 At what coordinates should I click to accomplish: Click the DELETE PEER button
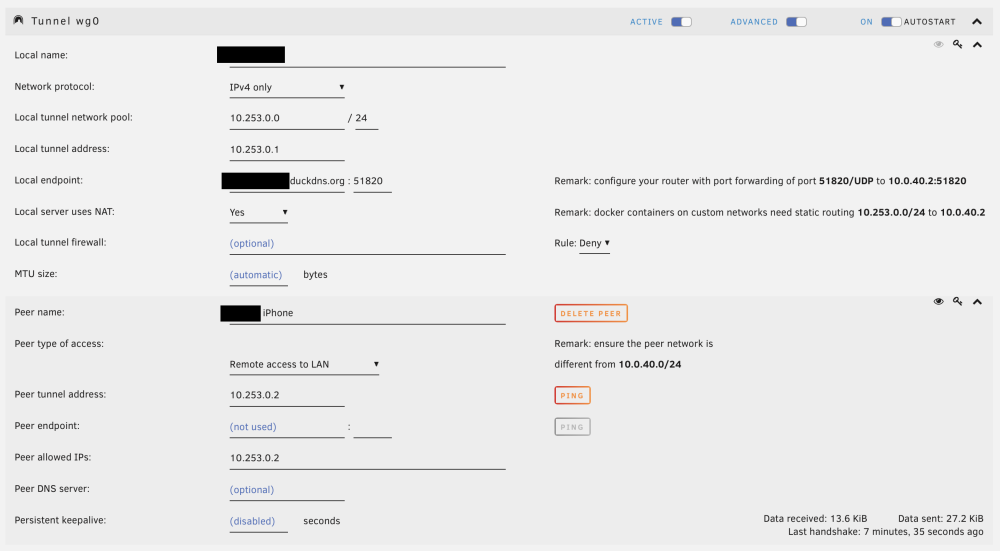pyautogui.click(x=591, y=313)
